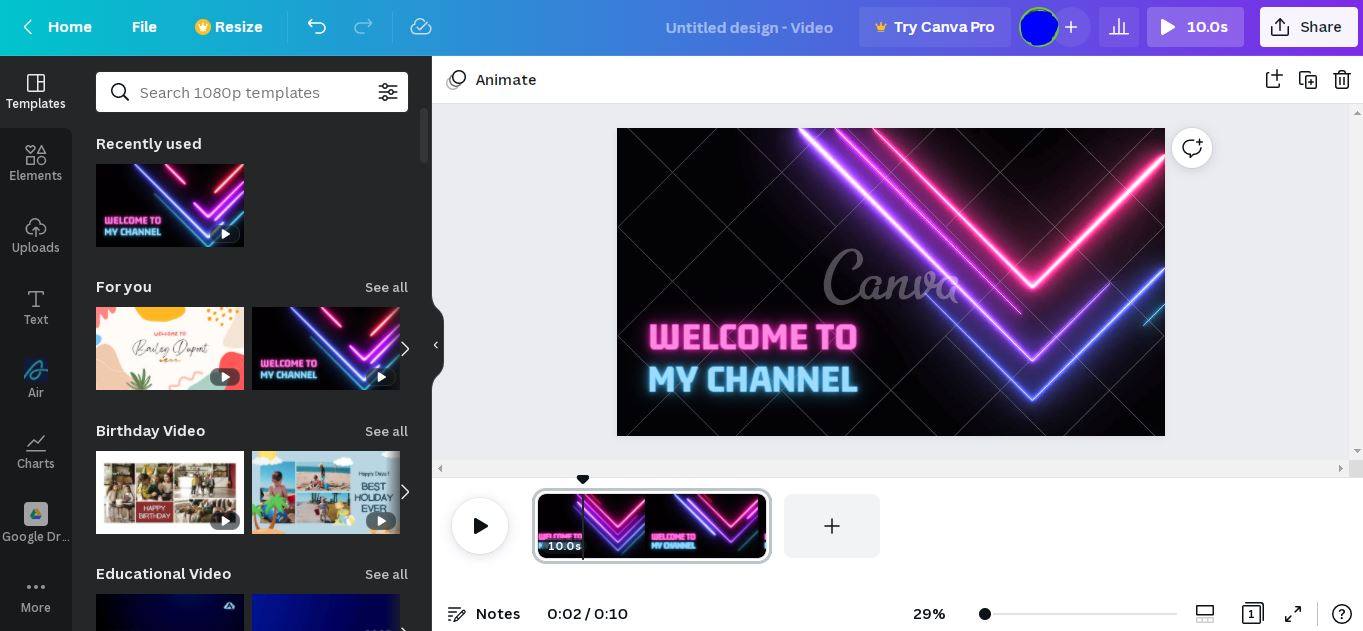The width and height of the screenshot is (1363, 631).
Task: Play the timeline with the play button
Action: click(x=480, y=526)
